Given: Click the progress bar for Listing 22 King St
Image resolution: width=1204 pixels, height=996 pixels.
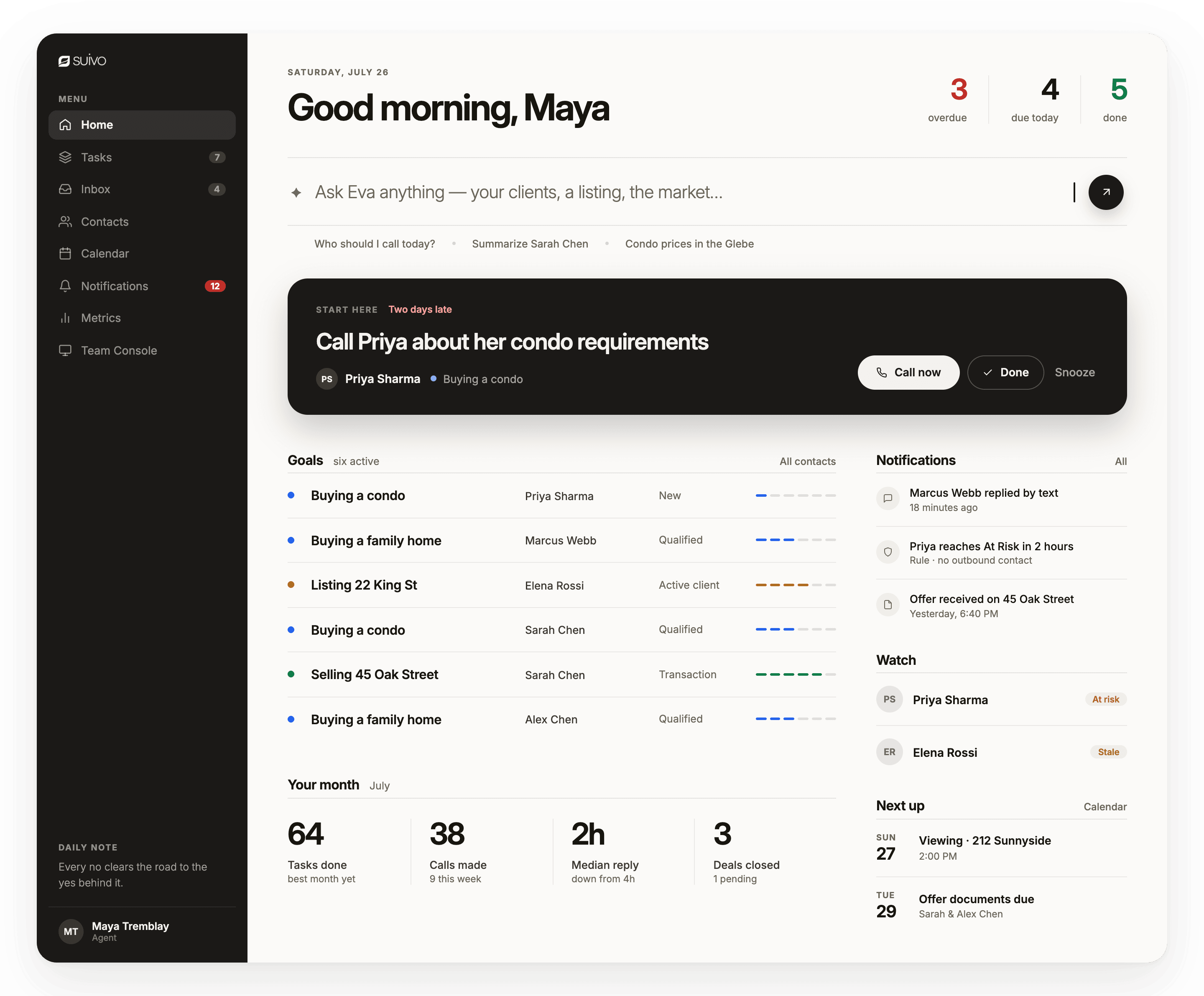Looking at the screenshot, I should 795,585.
